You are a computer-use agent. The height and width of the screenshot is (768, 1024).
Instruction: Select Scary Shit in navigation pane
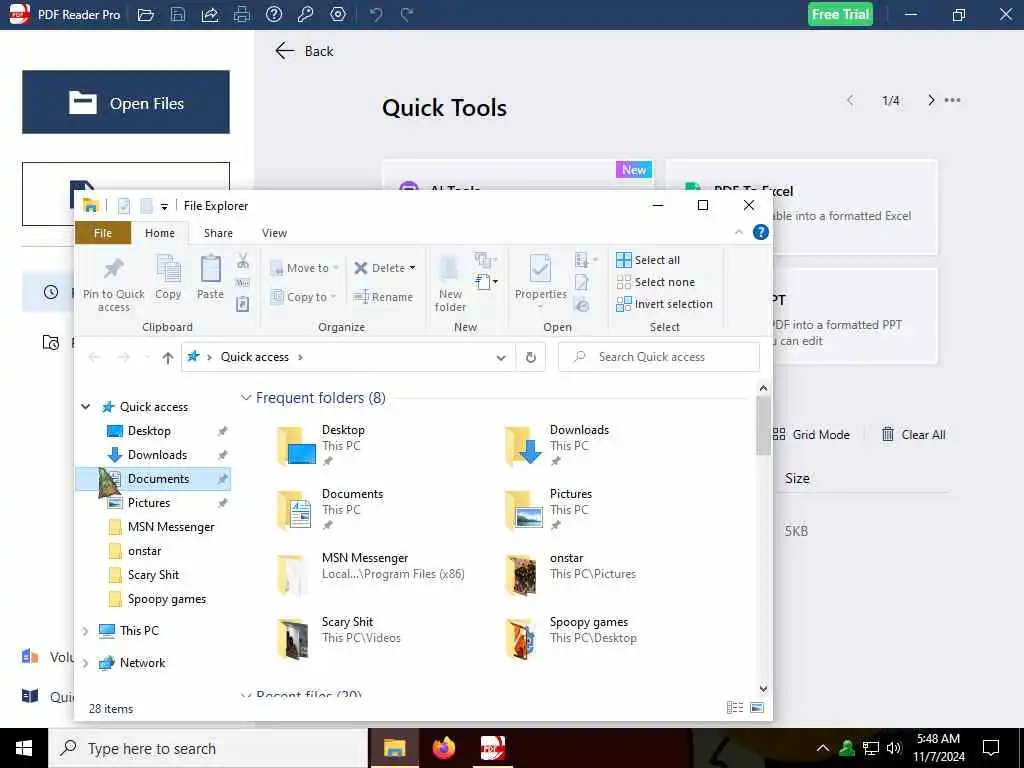coord(153,575)
